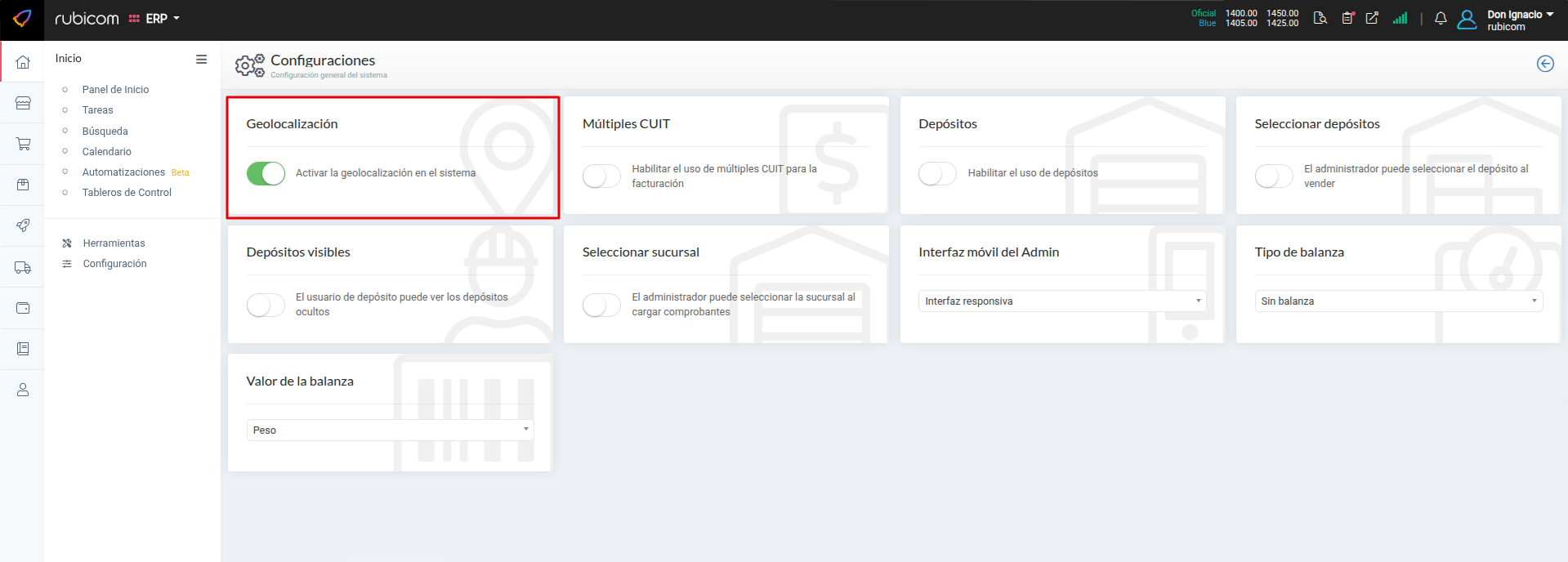Click the notifications bell icon
Image resolution: width=1568 pixels, height=562 pixels.
(1441, 19)
